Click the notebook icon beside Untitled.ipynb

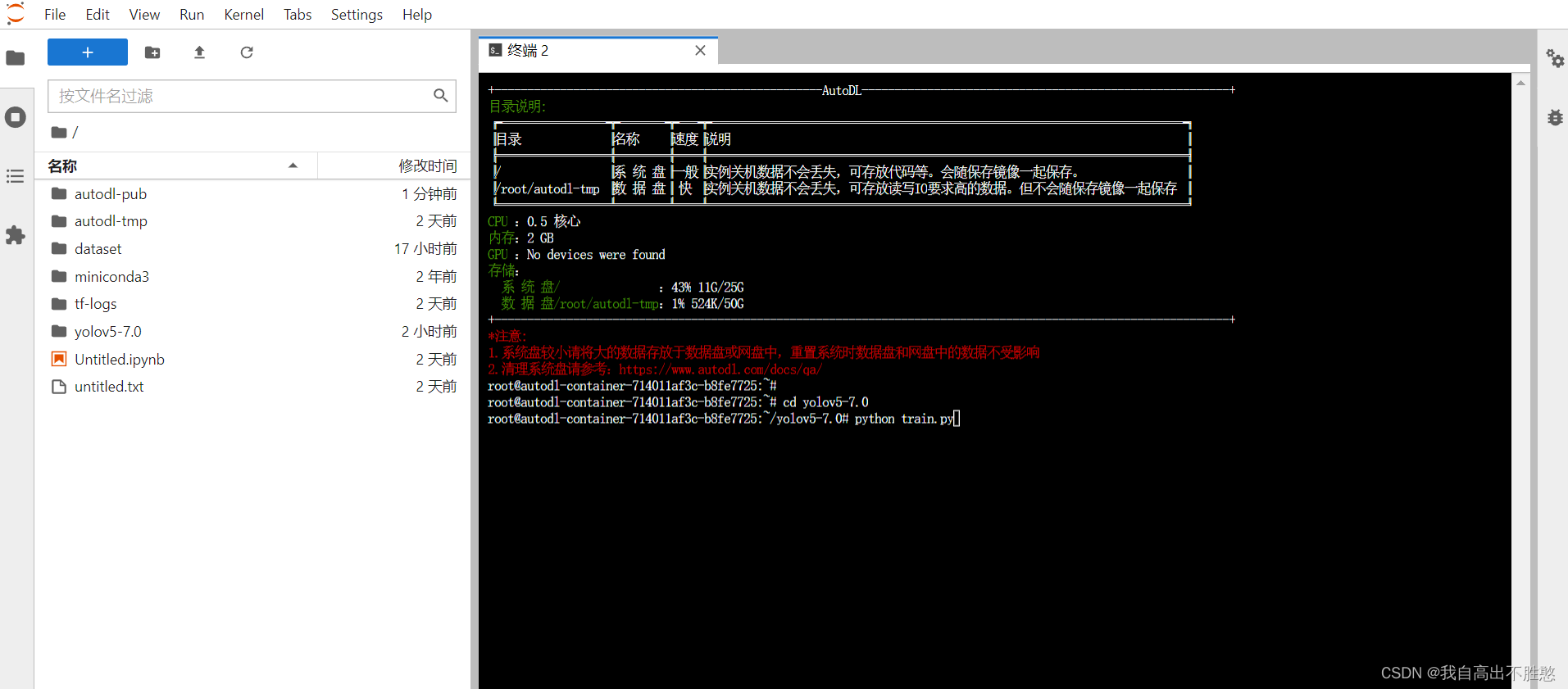(59, 359)
